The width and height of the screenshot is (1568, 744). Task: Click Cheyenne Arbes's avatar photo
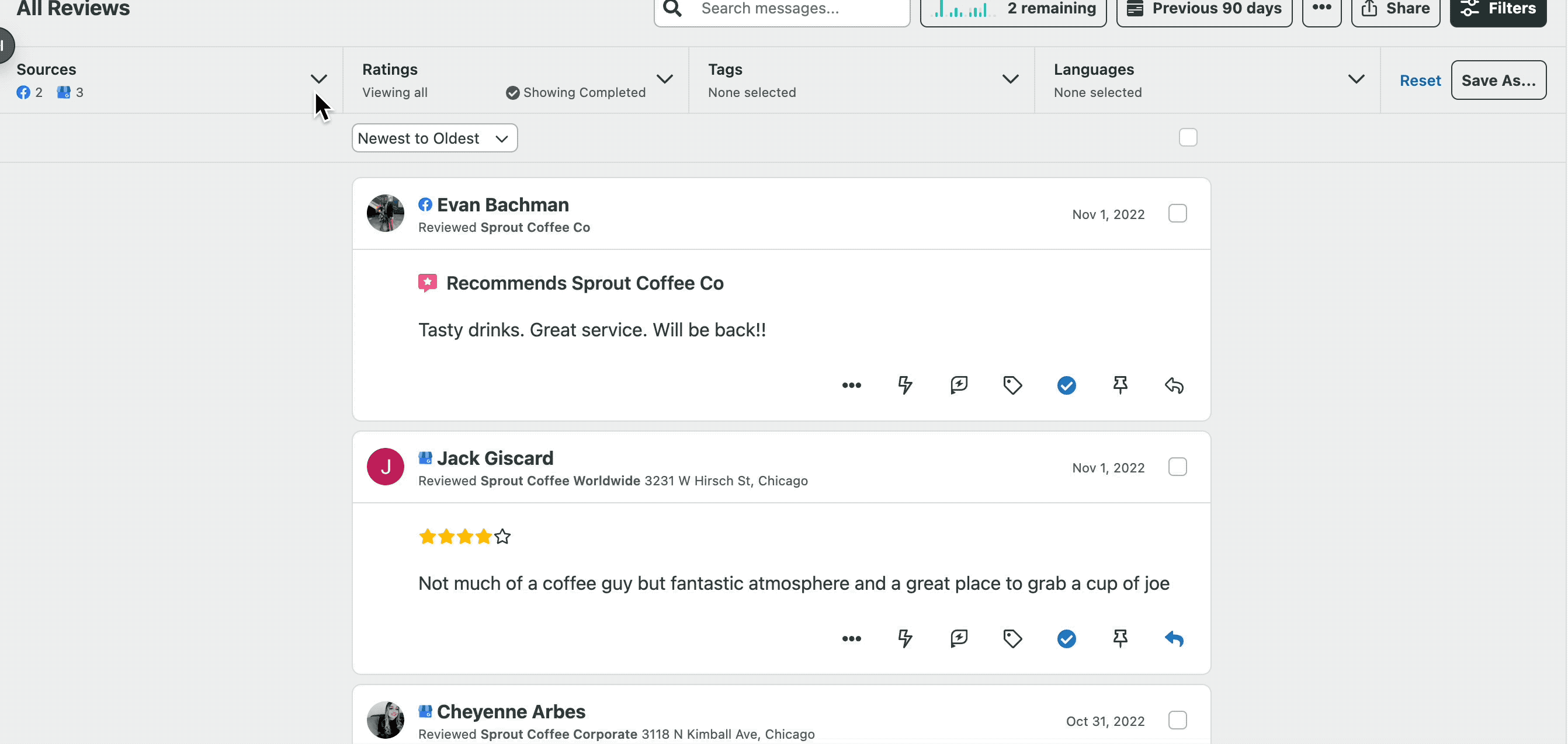pos(386,719)
